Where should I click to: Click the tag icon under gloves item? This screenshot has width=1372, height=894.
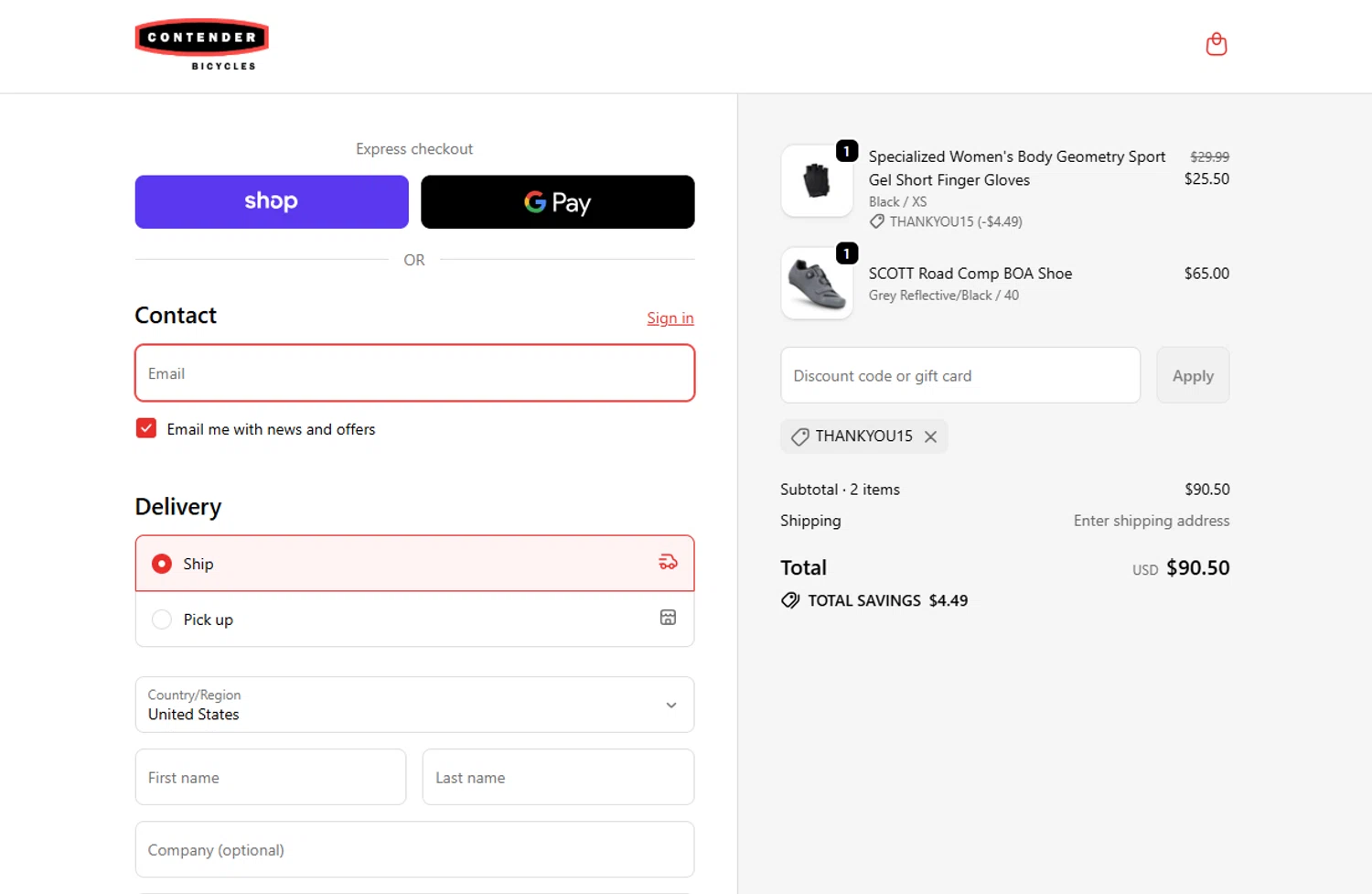pyautogui.click(x=876, y=221)
